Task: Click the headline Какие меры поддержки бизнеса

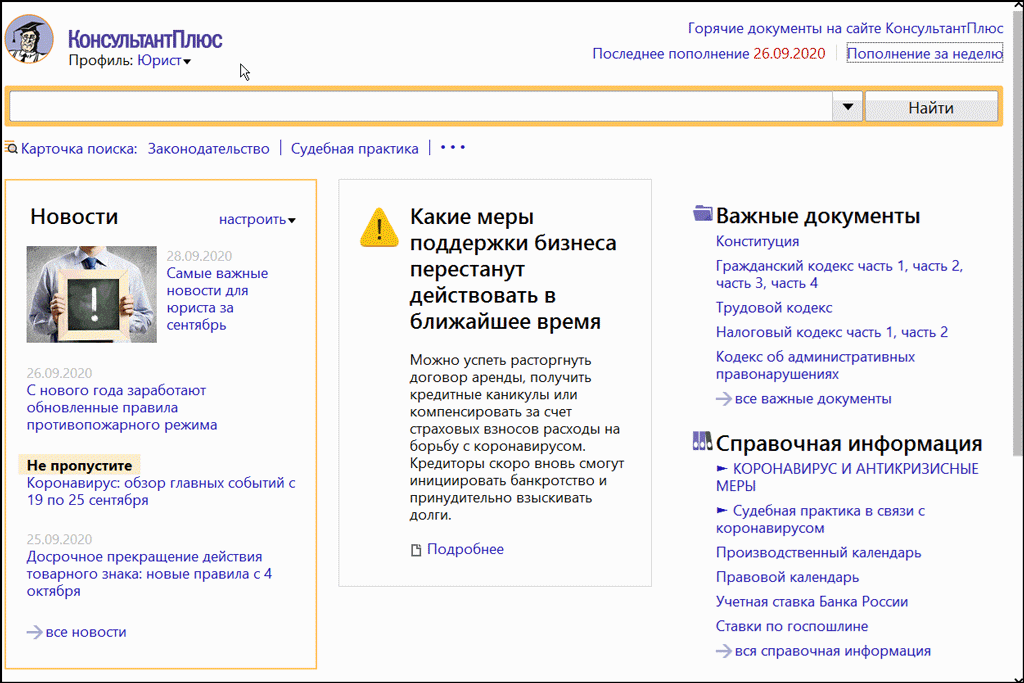Action: 513,269
